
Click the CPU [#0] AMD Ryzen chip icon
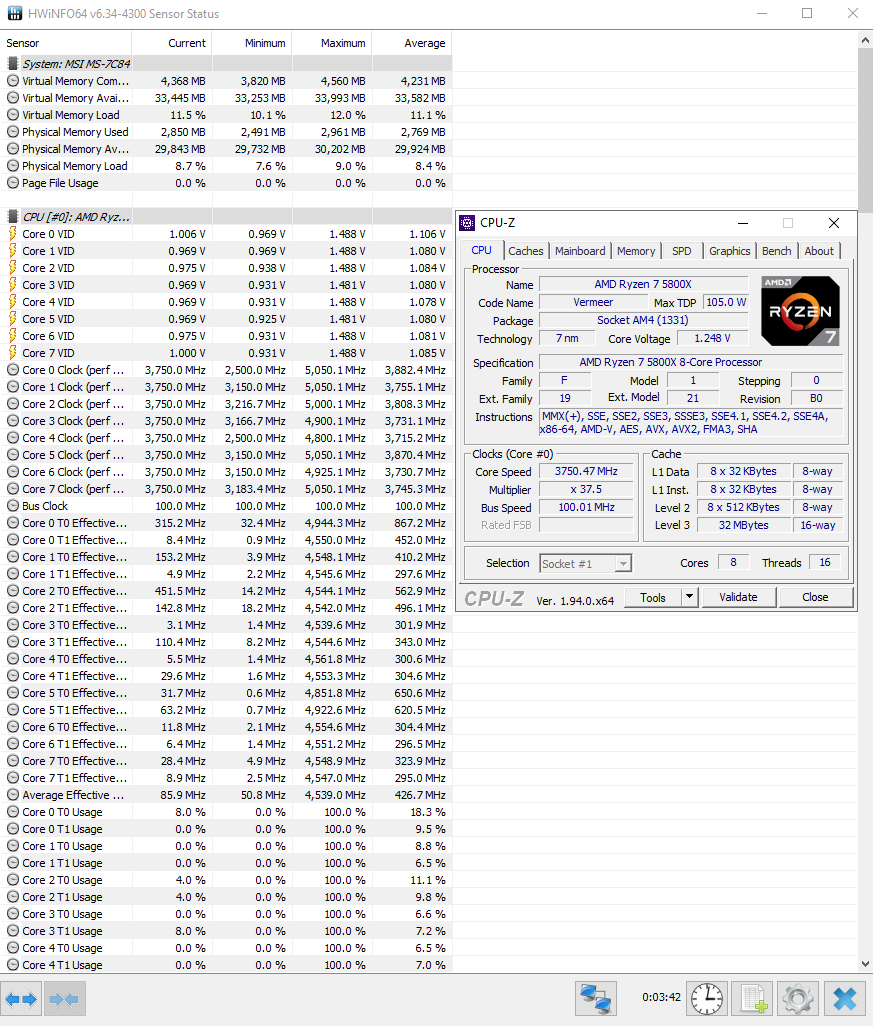[12, 217]
